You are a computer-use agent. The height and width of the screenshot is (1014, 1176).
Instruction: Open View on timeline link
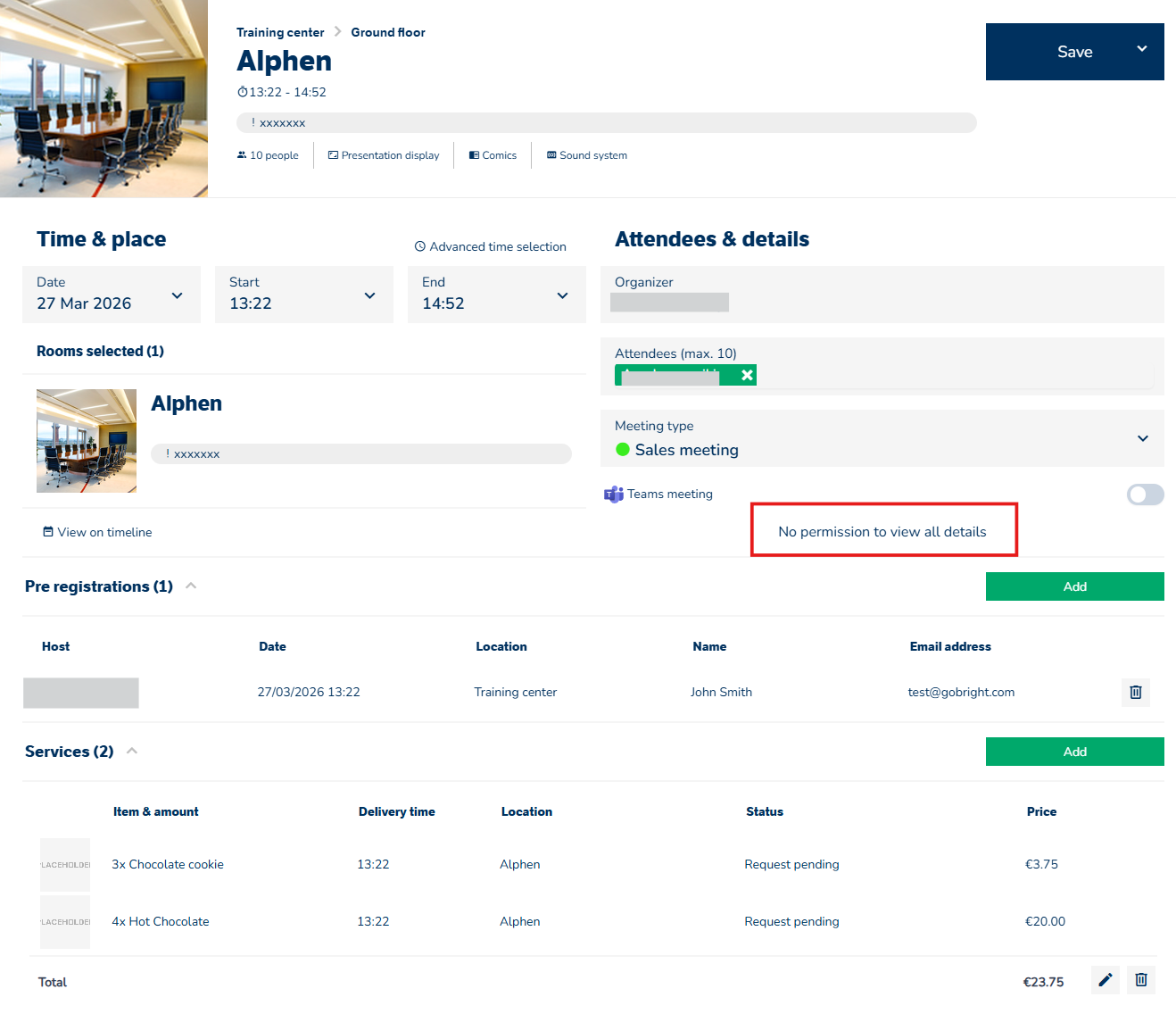pos(98,533)
